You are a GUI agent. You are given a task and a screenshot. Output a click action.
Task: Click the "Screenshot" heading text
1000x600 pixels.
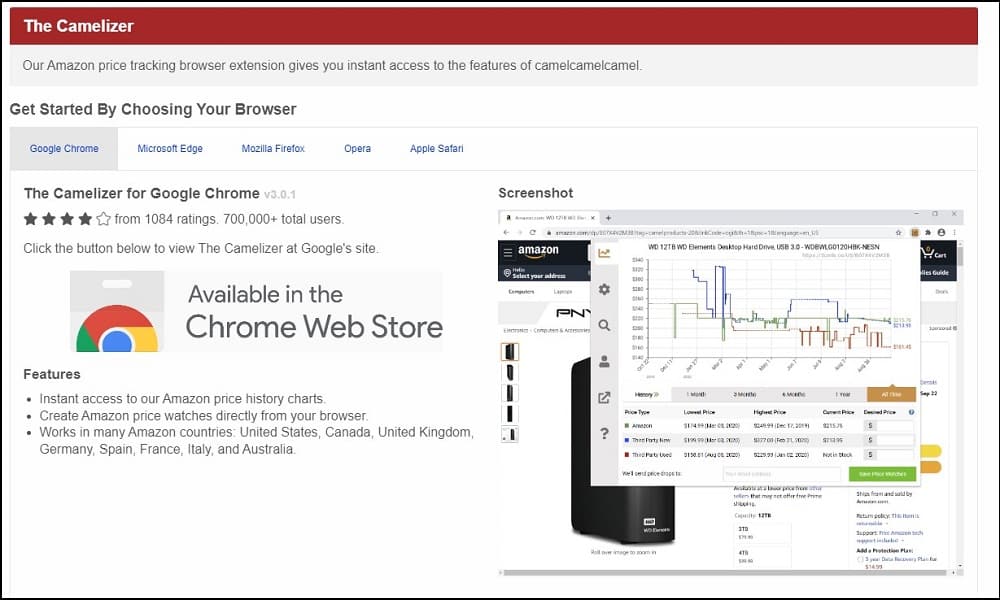coord(536,193)
